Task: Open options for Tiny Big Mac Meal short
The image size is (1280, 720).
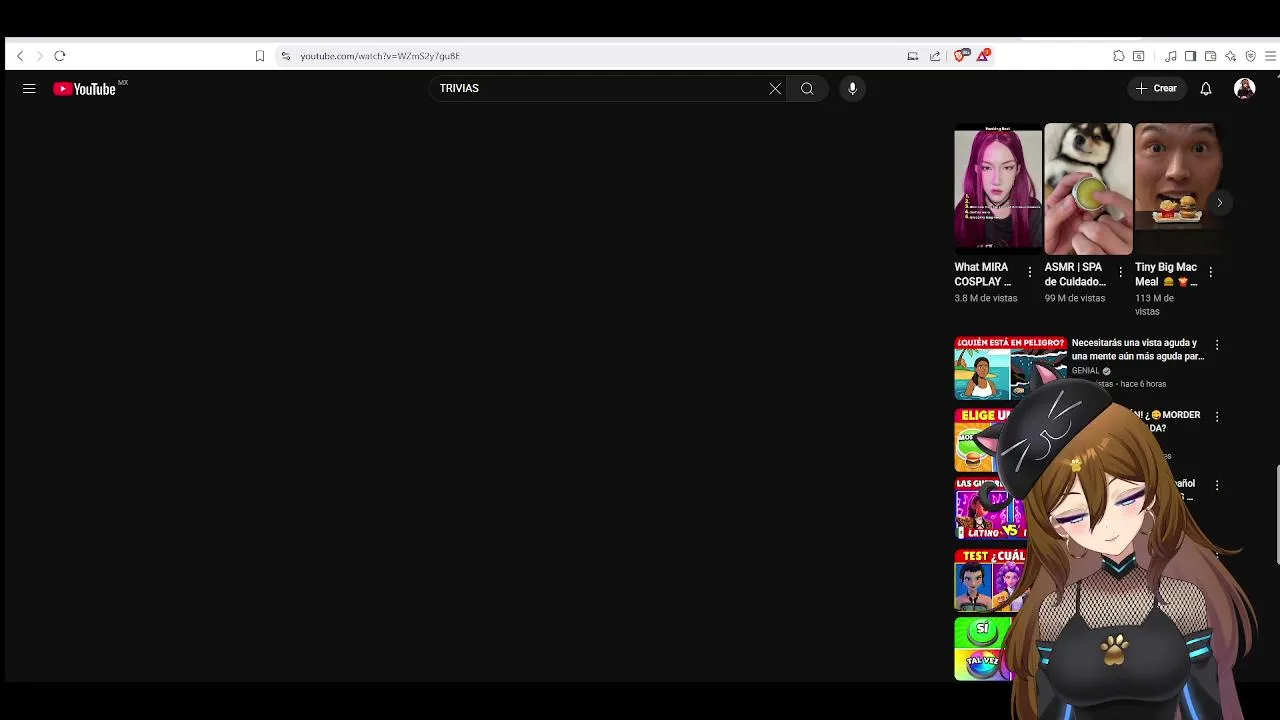Action: 1211,272
